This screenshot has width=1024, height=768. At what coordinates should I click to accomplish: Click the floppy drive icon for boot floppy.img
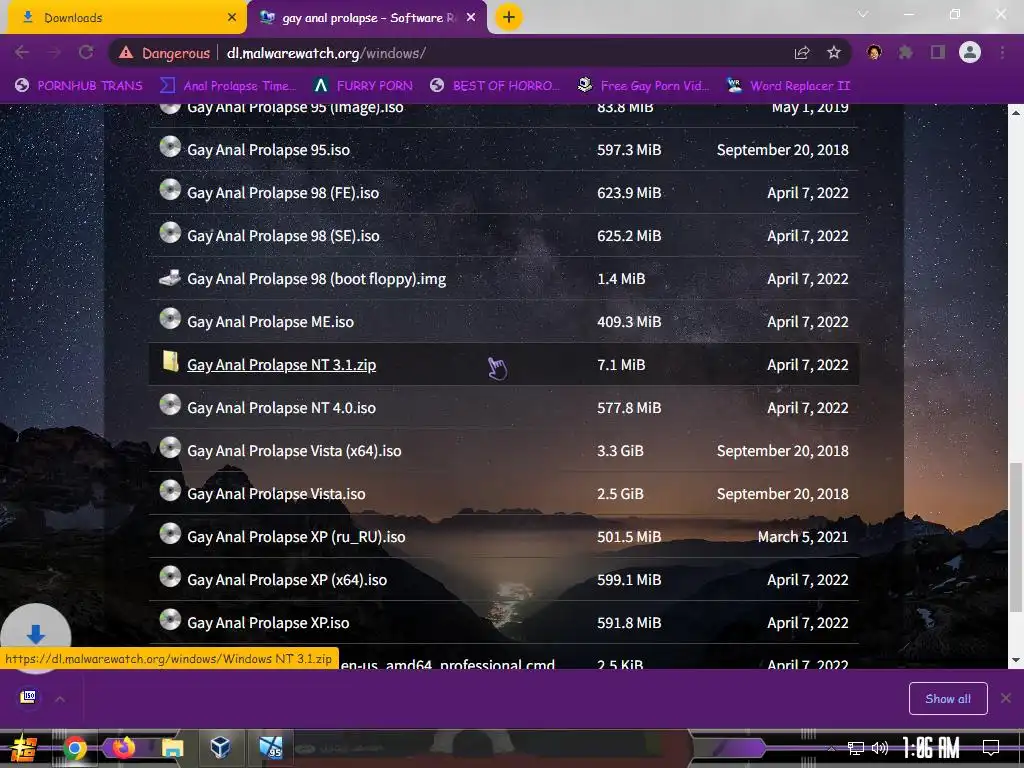(x=170, y=278)
